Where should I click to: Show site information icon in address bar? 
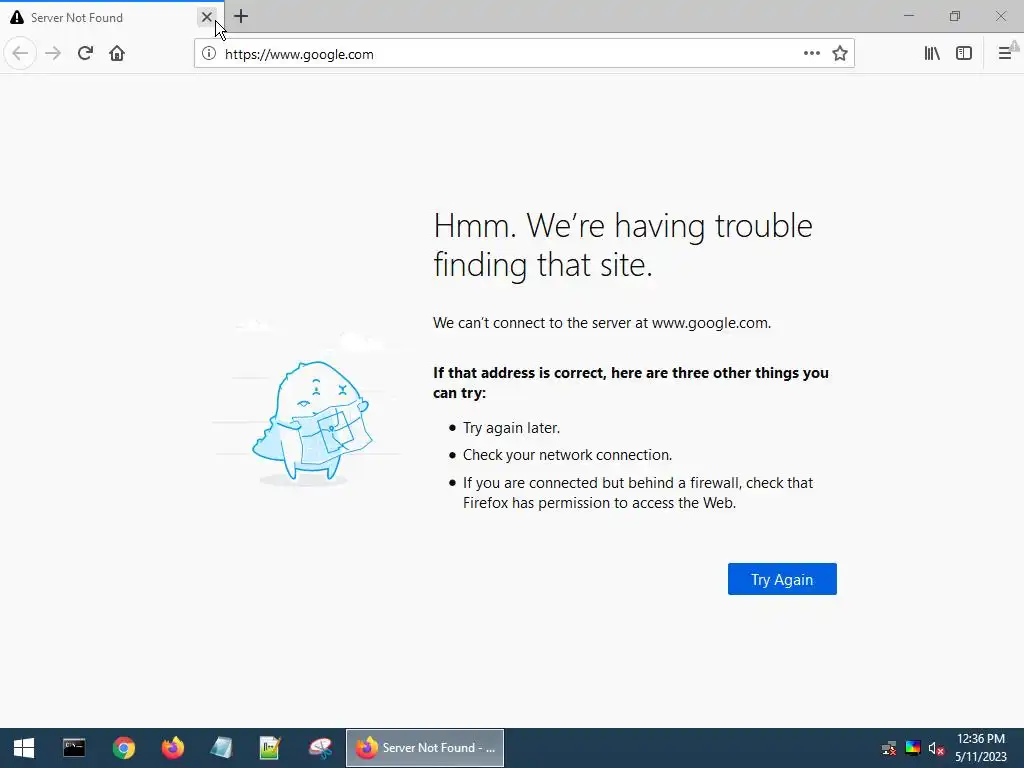coord(208,54)
